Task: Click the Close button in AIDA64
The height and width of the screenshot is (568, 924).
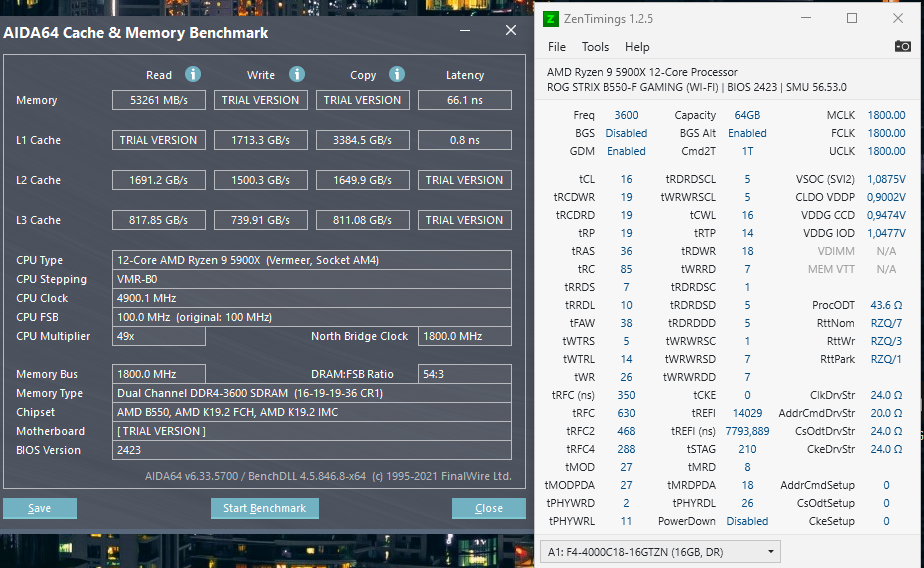Action: (x=489, y=508)
